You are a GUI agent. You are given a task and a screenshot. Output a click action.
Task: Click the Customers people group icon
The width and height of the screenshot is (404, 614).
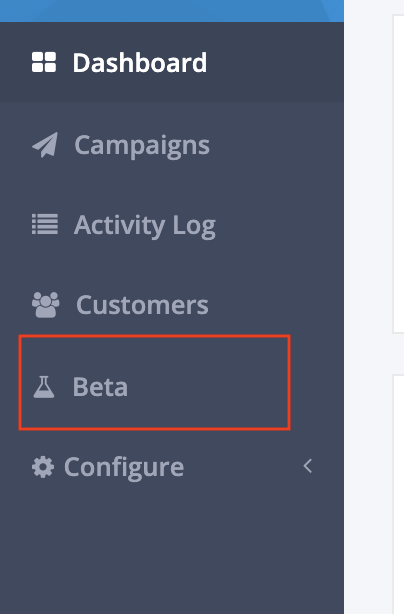pyautogui.click(x=46, y=305)
